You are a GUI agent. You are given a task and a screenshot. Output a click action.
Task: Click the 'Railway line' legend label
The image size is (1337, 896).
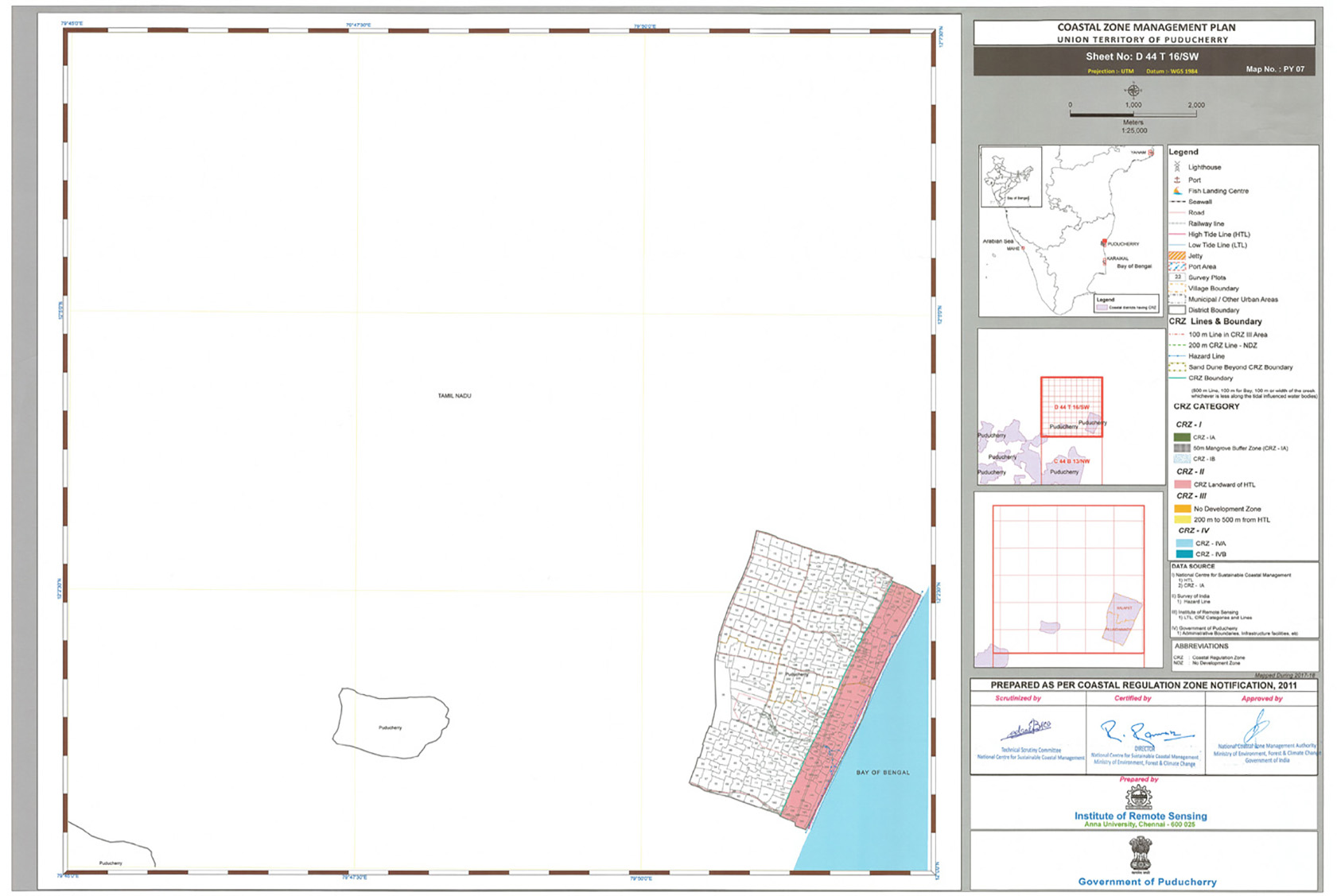1206,223
